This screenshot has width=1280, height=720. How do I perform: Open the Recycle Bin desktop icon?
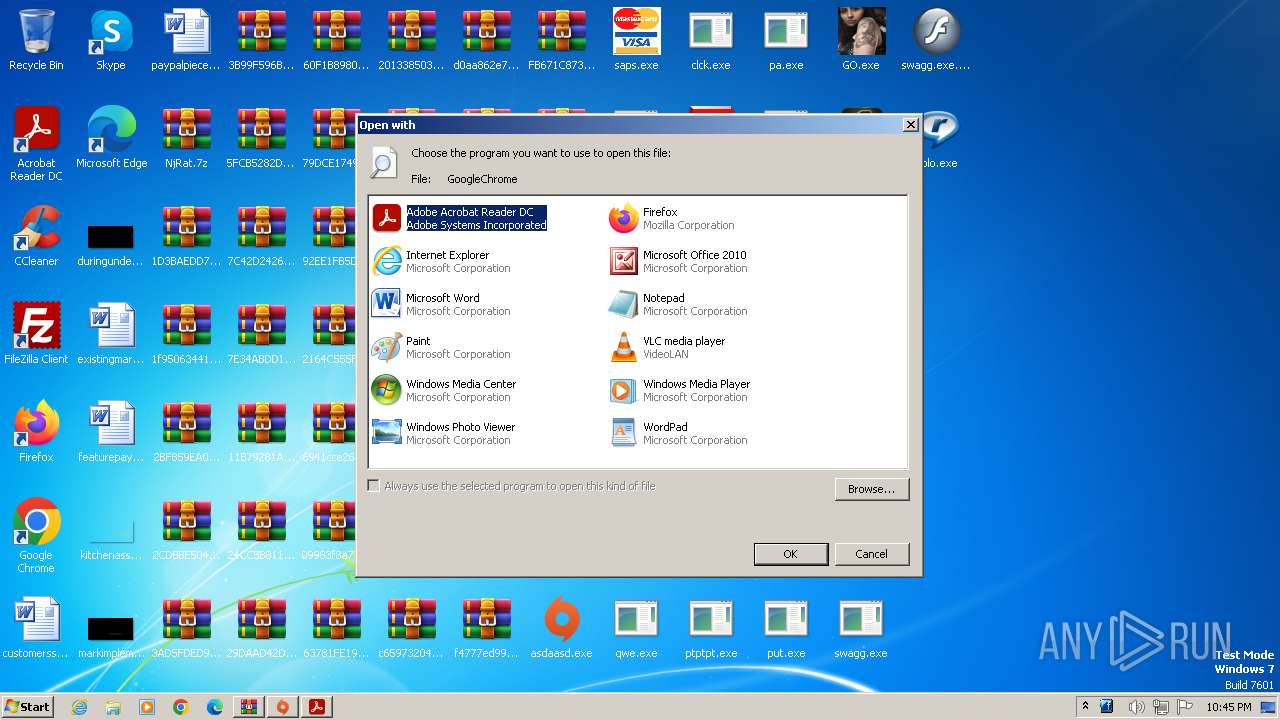coord(36,40)
